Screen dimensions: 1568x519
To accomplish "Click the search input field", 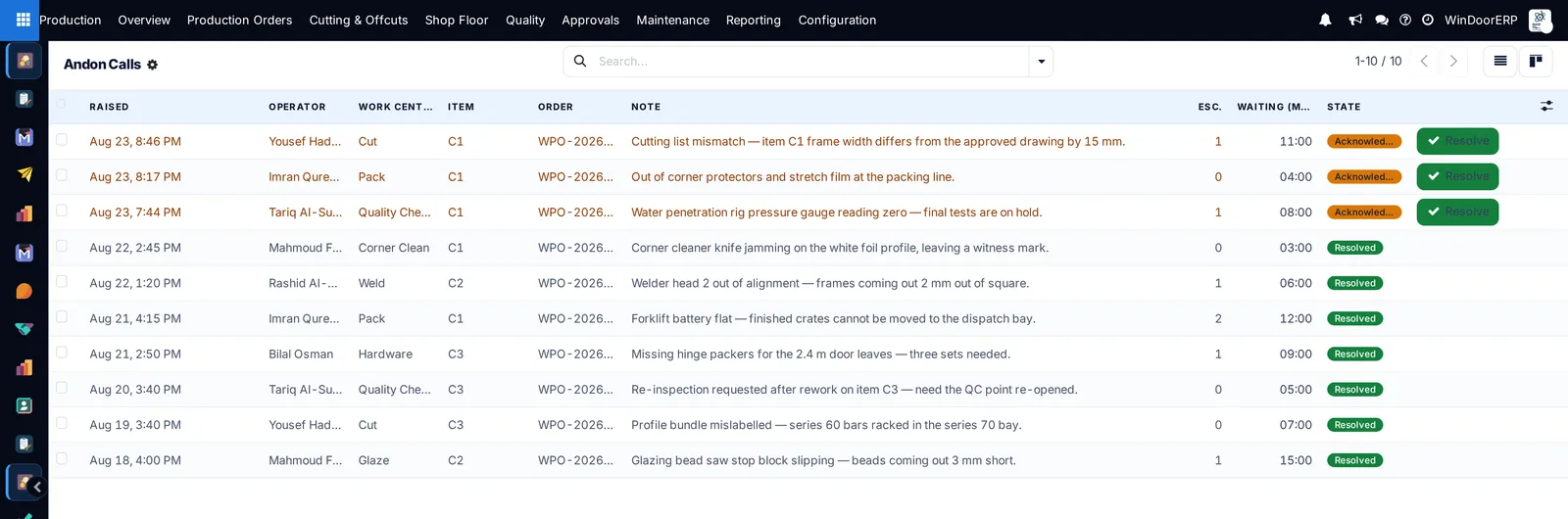I will pos(809,61).
